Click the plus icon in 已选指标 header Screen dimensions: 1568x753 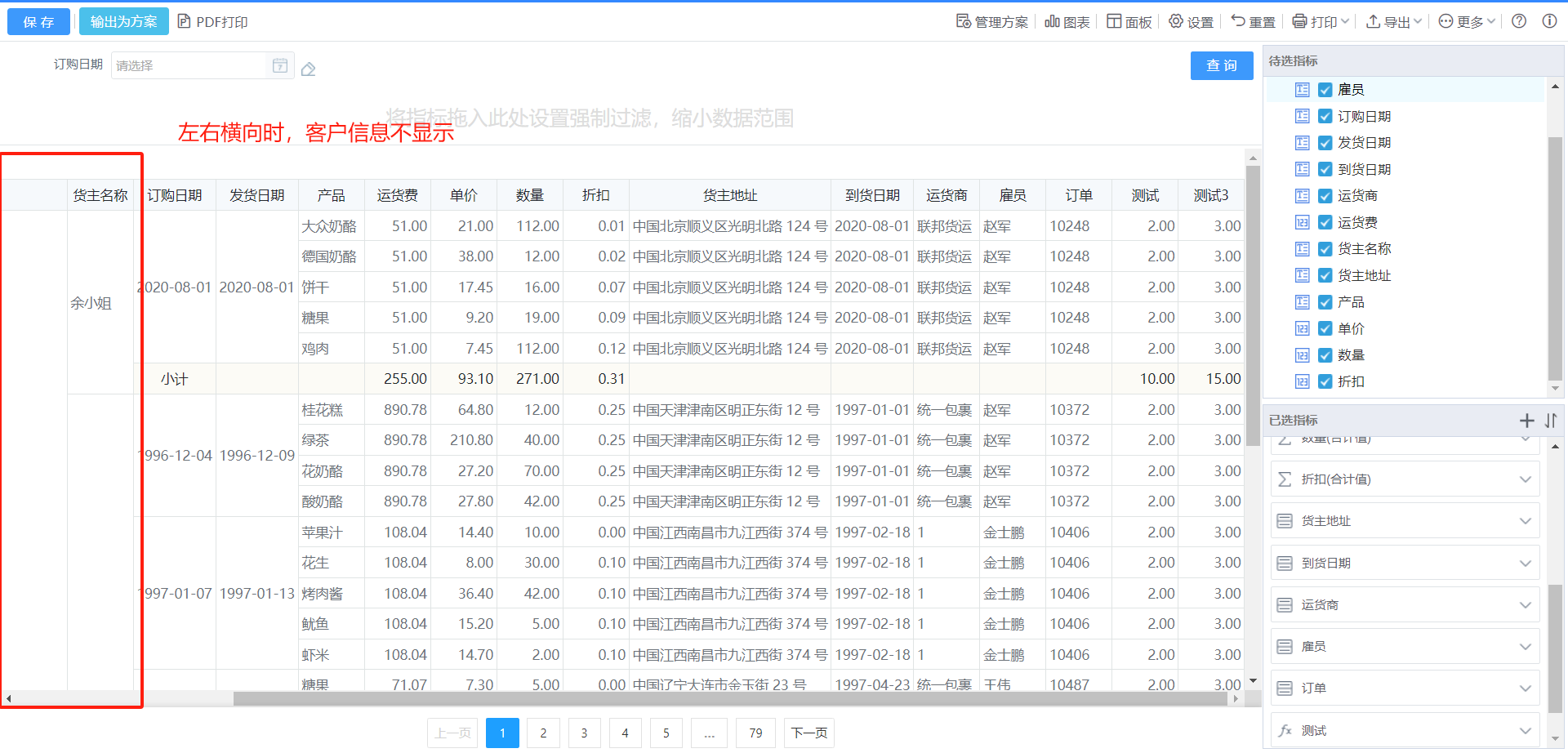coord(1526,421)
